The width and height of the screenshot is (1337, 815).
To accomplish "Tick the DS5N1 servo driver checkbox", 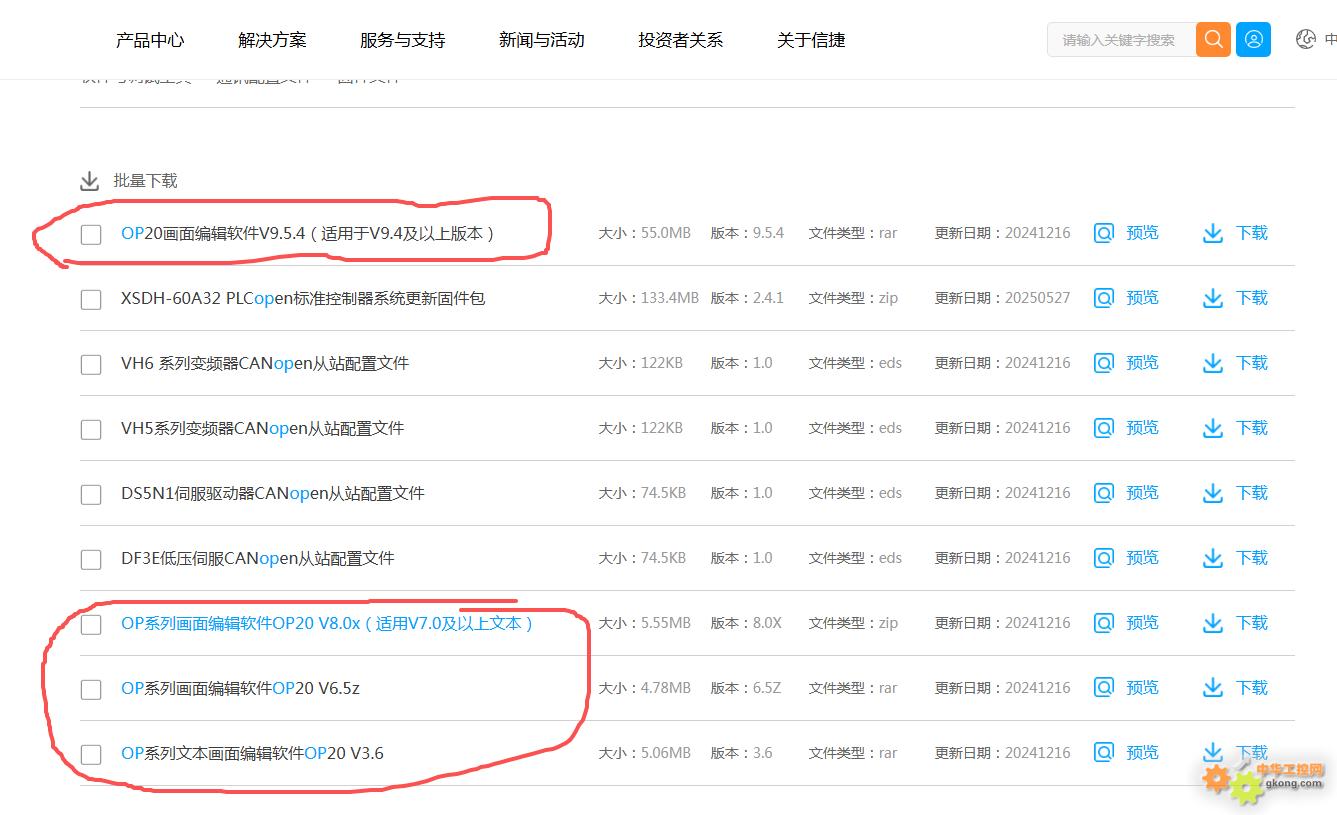I will (x=91, y=495).
